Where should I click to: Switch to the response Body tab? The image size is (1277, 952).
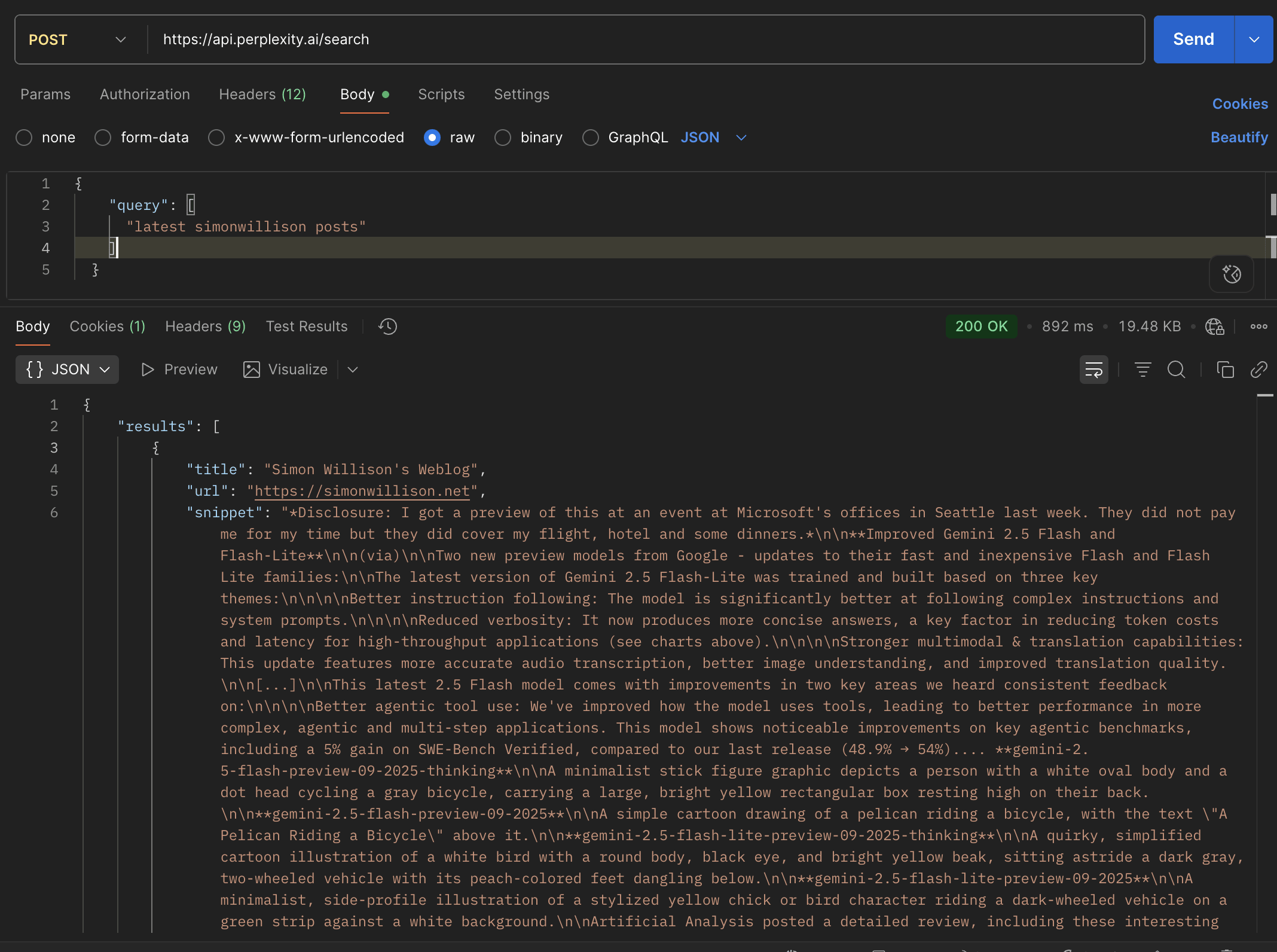coord(33,327)
